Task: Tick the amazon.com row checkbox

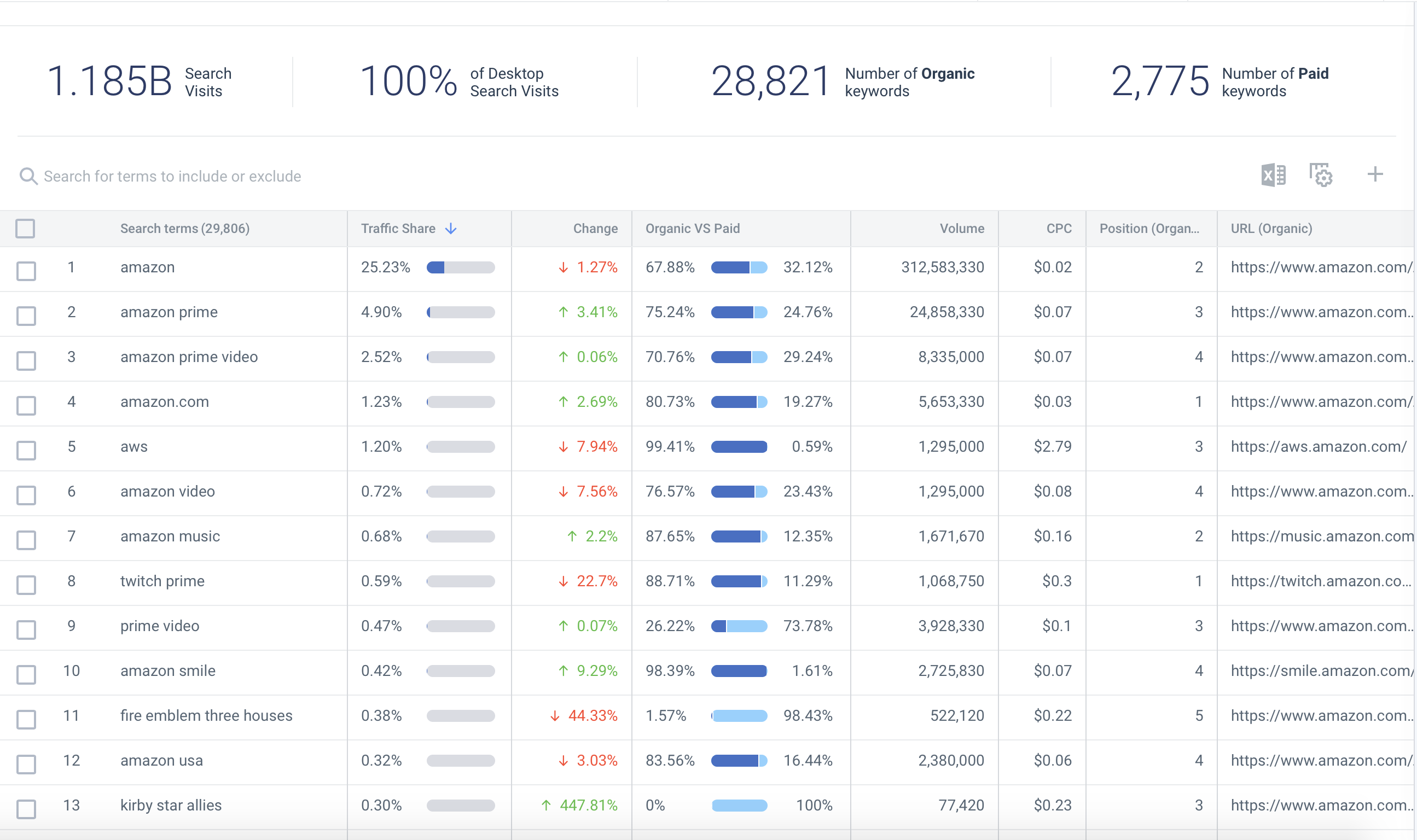Action: point(26,405)
